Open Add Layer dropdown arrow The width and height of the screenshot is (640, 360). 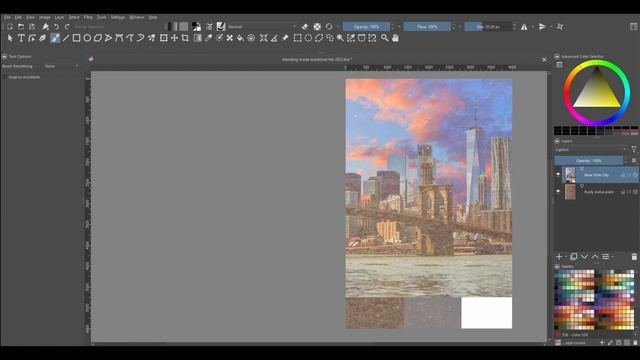point(566,257)
